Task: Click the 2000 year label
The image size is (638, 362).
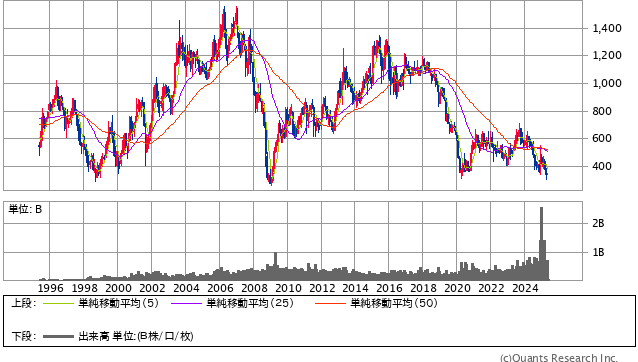Action: tap(118, 288)
